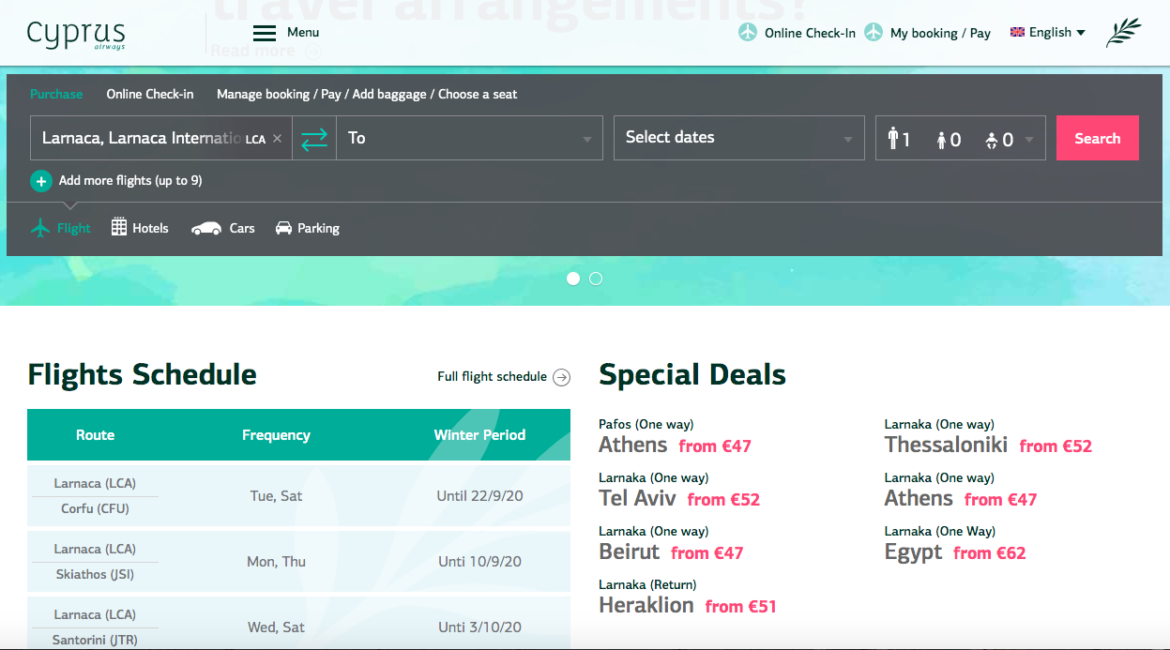Click the Tue, Sat frequency cell
1170x650 pixels.
pos(276,496)
